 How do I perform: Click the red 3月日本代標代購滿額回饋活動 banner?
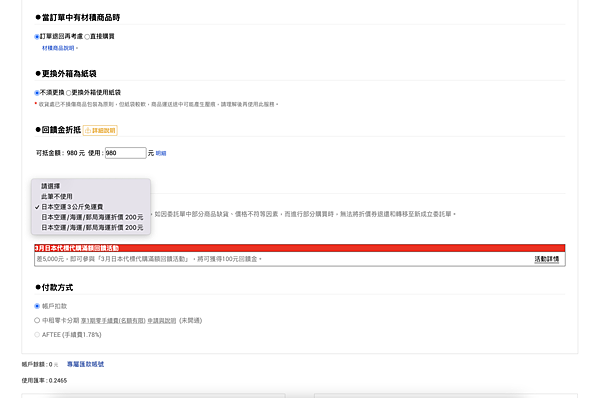pyautogui.click(x=300, y=248)
